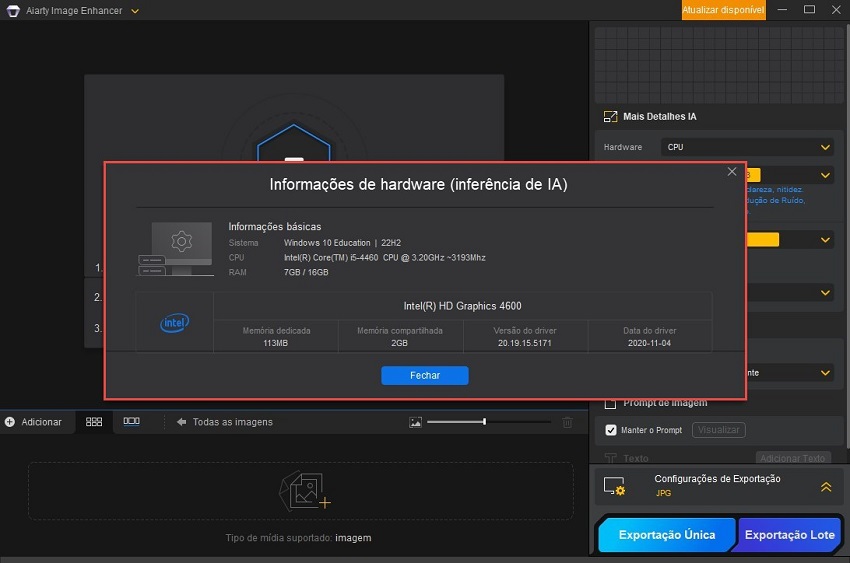Open the dark dropdown below the yellow bar
The height and width of the screenshot is (563, 850).
tap(825, 293)
